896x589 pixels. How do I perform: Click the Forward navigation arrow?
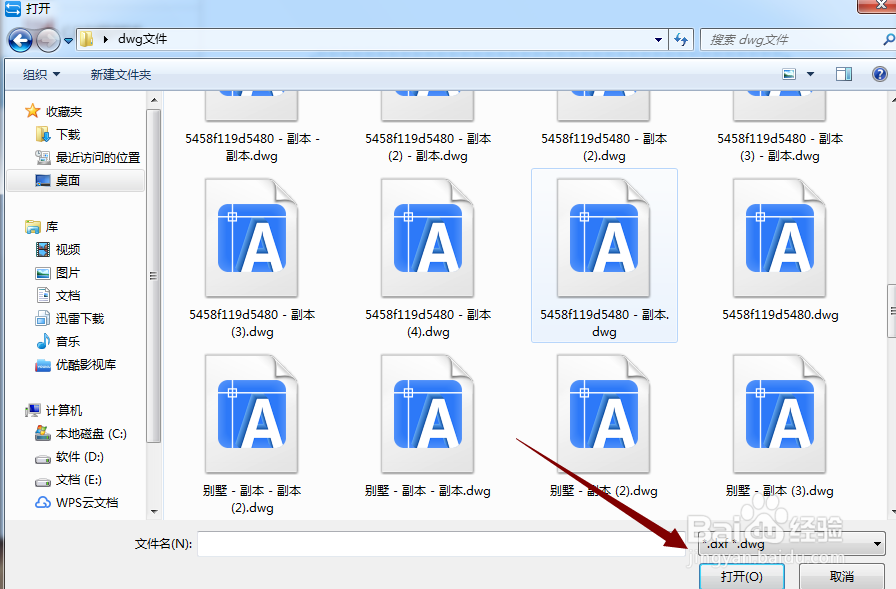[x=49, y=40]
